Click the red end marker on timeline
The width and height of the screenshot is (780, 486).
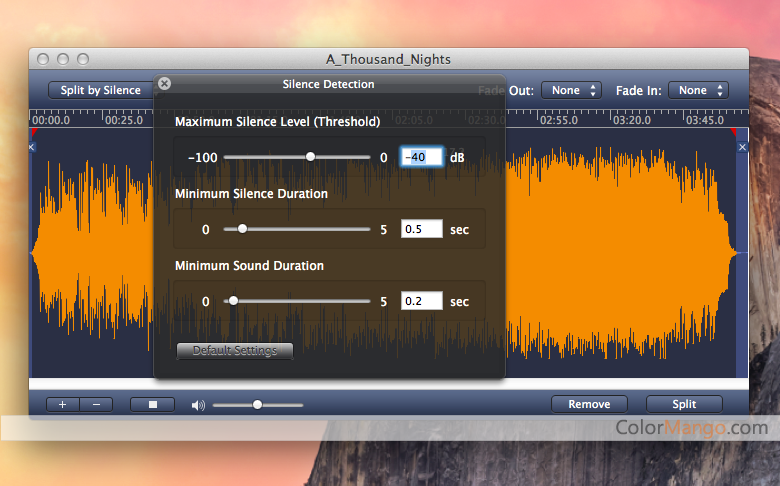(x=733, y=132)
